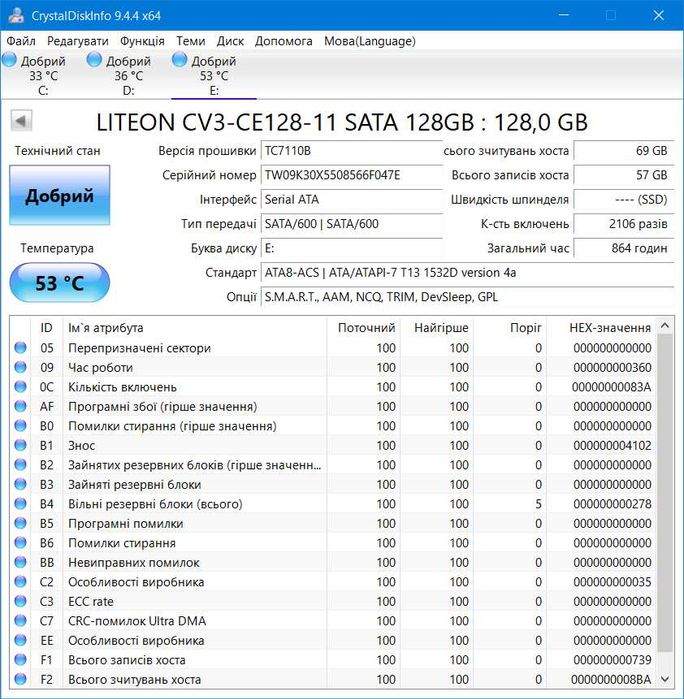Select the Перепризначені сектори row name
Screen dimensions: 684x699
[140, 348]
